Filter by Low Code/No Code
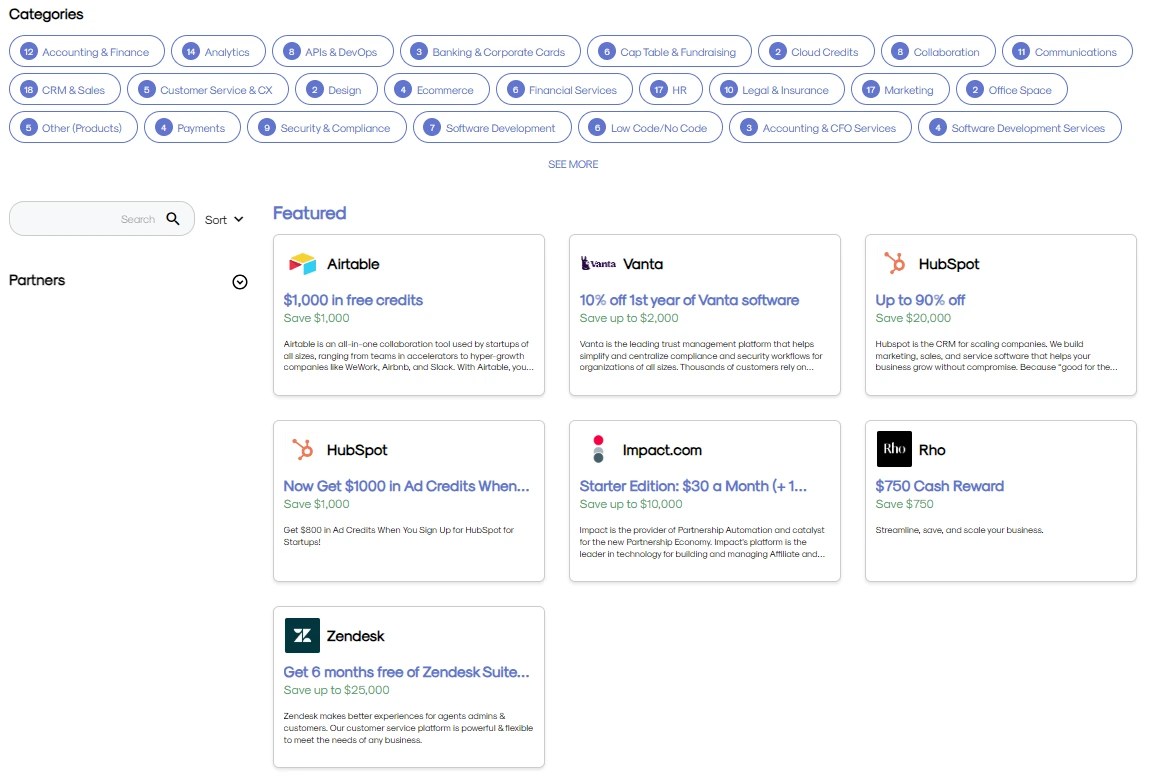This screenshot has height=777, width=1160. (x=650, y=127)
